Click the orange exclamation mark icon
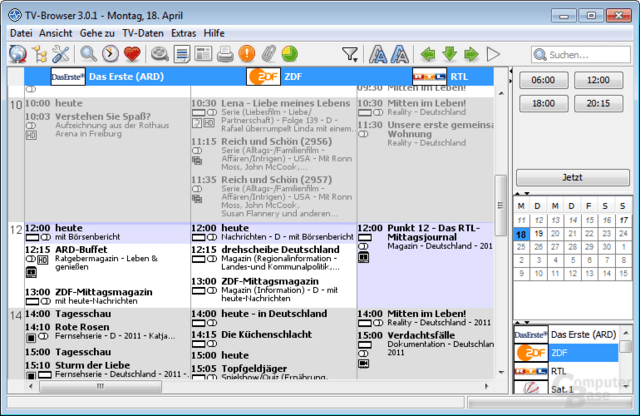The width and height of the screenshot is (640, 416). tap(247, 54)
